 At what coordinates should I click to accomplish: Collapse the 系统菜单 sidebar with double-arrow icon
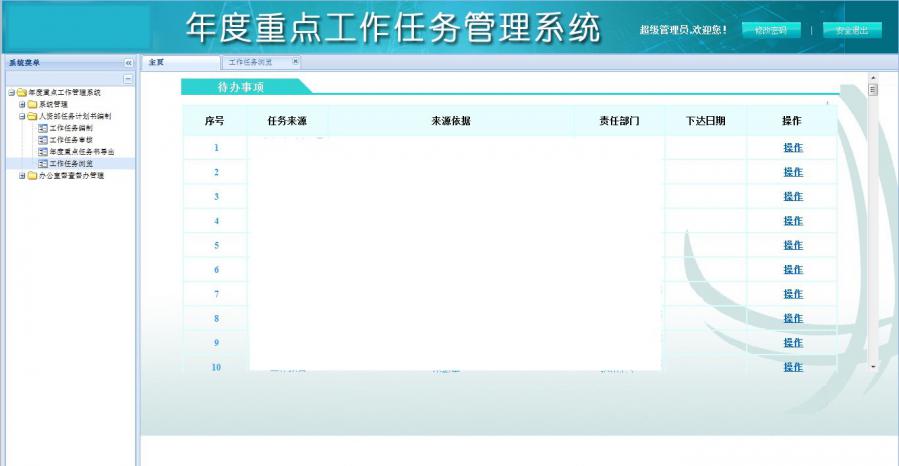128,62
